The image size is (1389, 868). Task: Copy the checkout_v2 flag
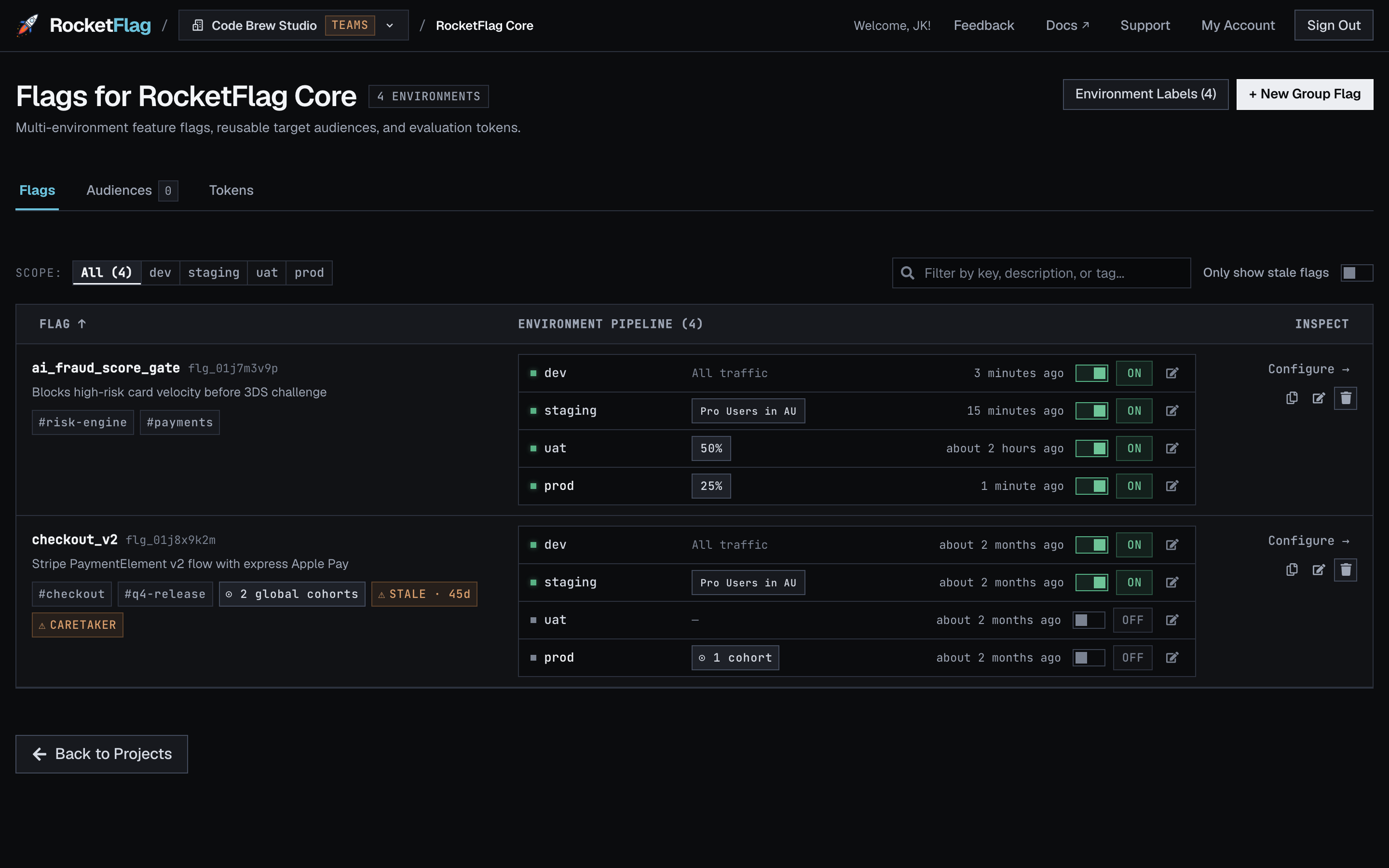[x=1292, y=570]
